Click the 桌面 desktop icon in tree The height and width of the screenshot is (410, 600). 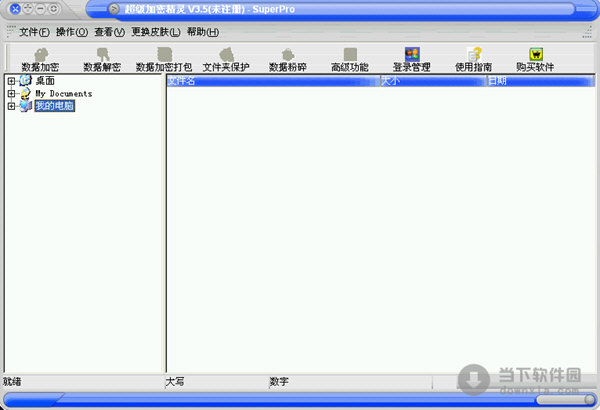pos(26,80)
